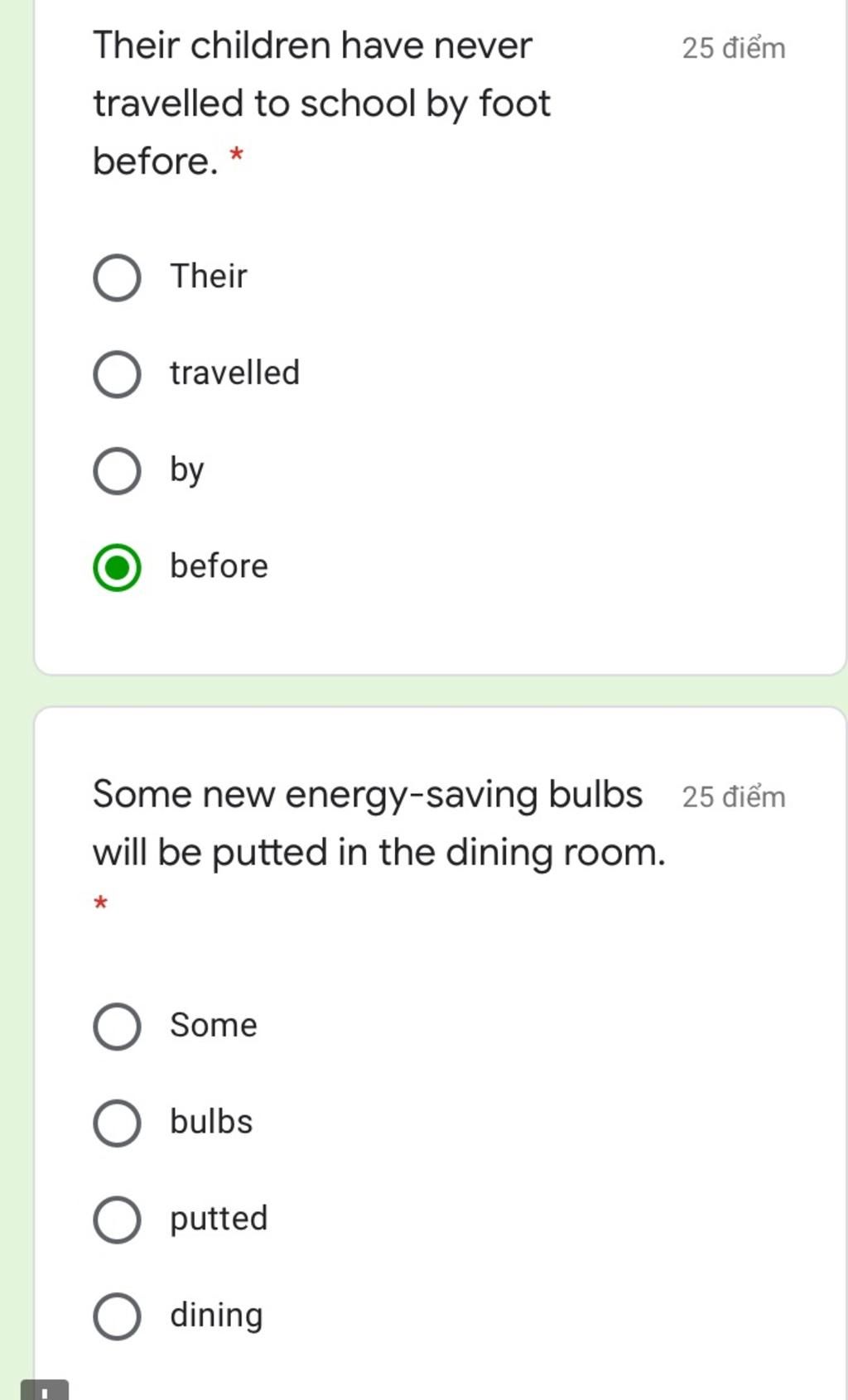848x1400 pixels.
Task: Click the first question's 25 điểm label
Action: [x=734, y=48]
